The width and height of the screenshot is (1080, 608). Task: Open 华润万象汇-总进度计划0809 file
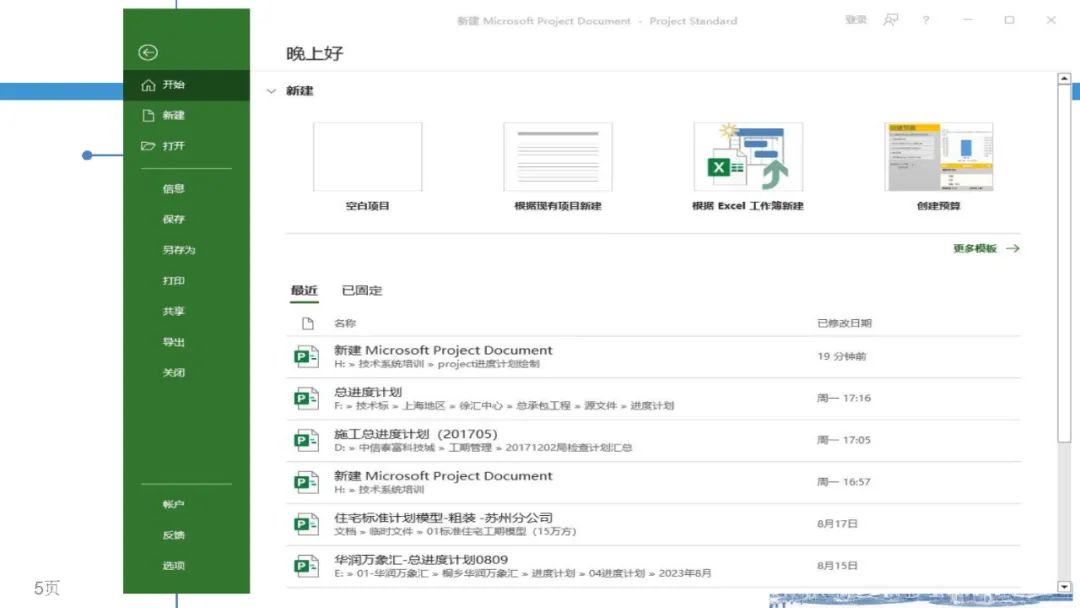653,567
